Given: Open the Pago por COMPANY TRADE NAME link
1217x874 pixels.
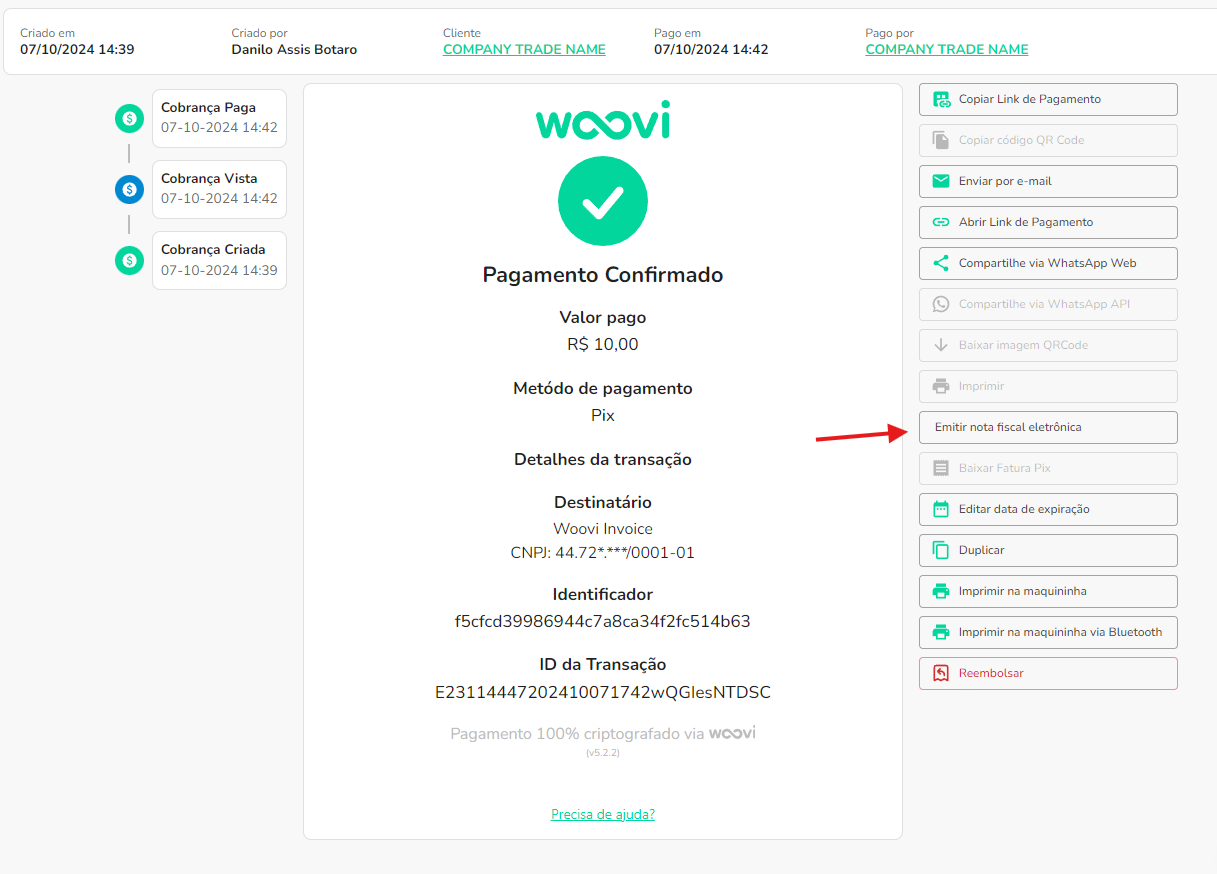Looking at the screenshot, I should pos(946,49).
